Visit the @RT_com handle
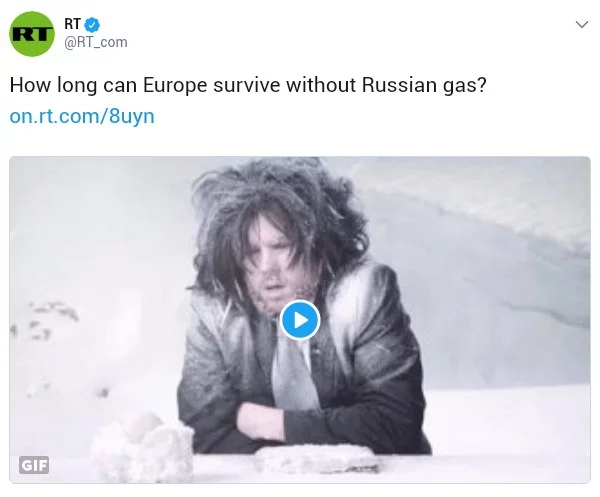Viewport: 600px width, 497px height. (96, 42)
